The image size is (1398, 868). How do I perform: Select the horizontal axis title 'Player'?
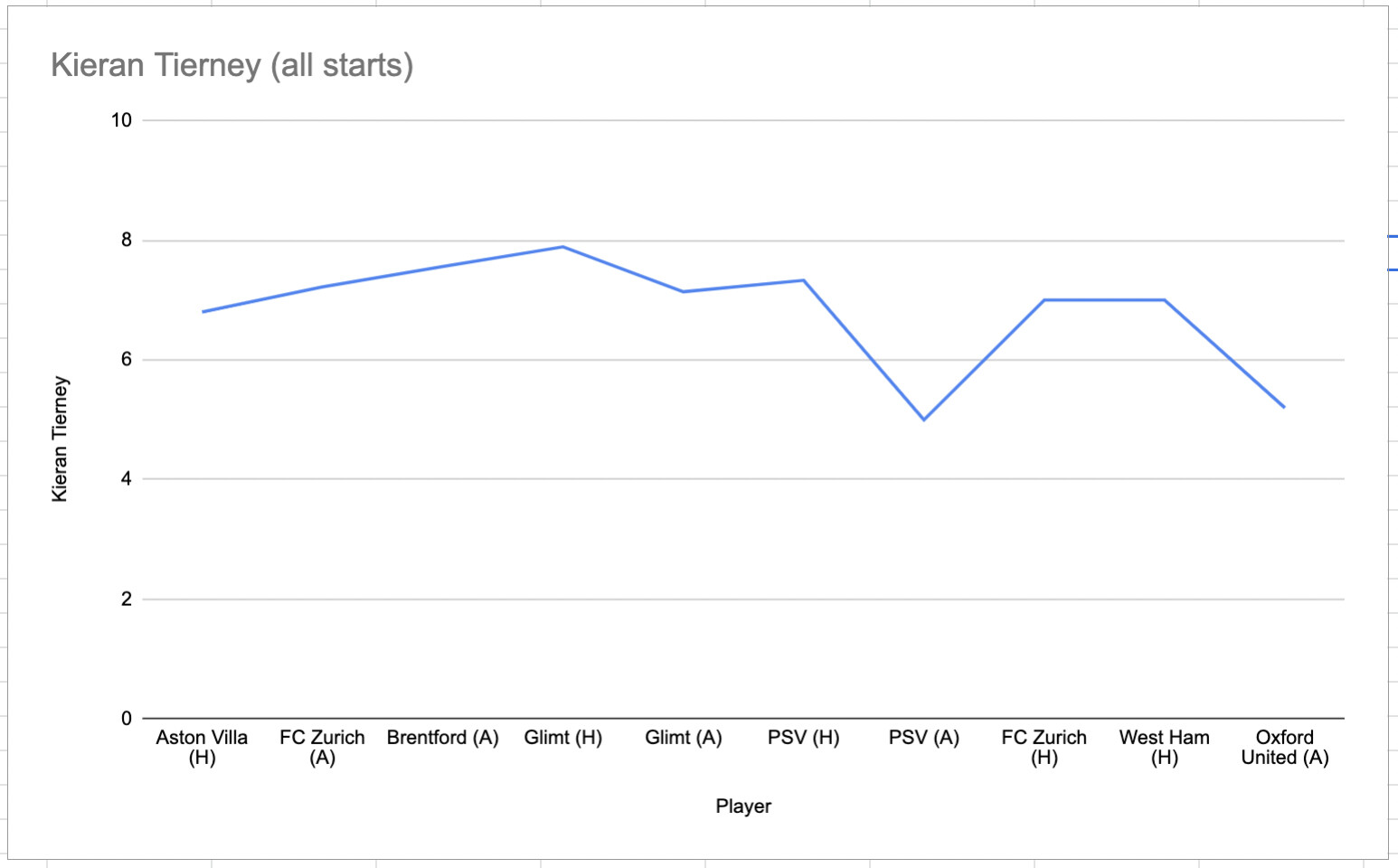743,806
